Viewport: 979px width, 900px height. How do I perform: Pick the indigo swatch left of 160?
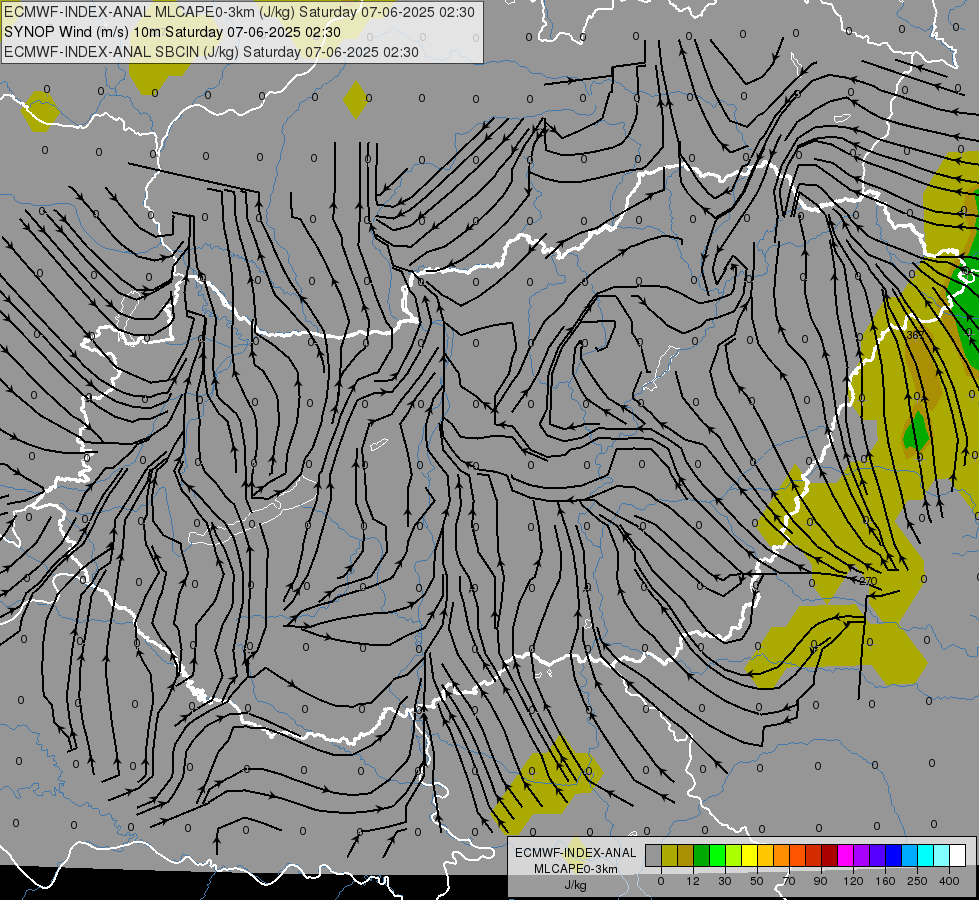tap(877, 855)
